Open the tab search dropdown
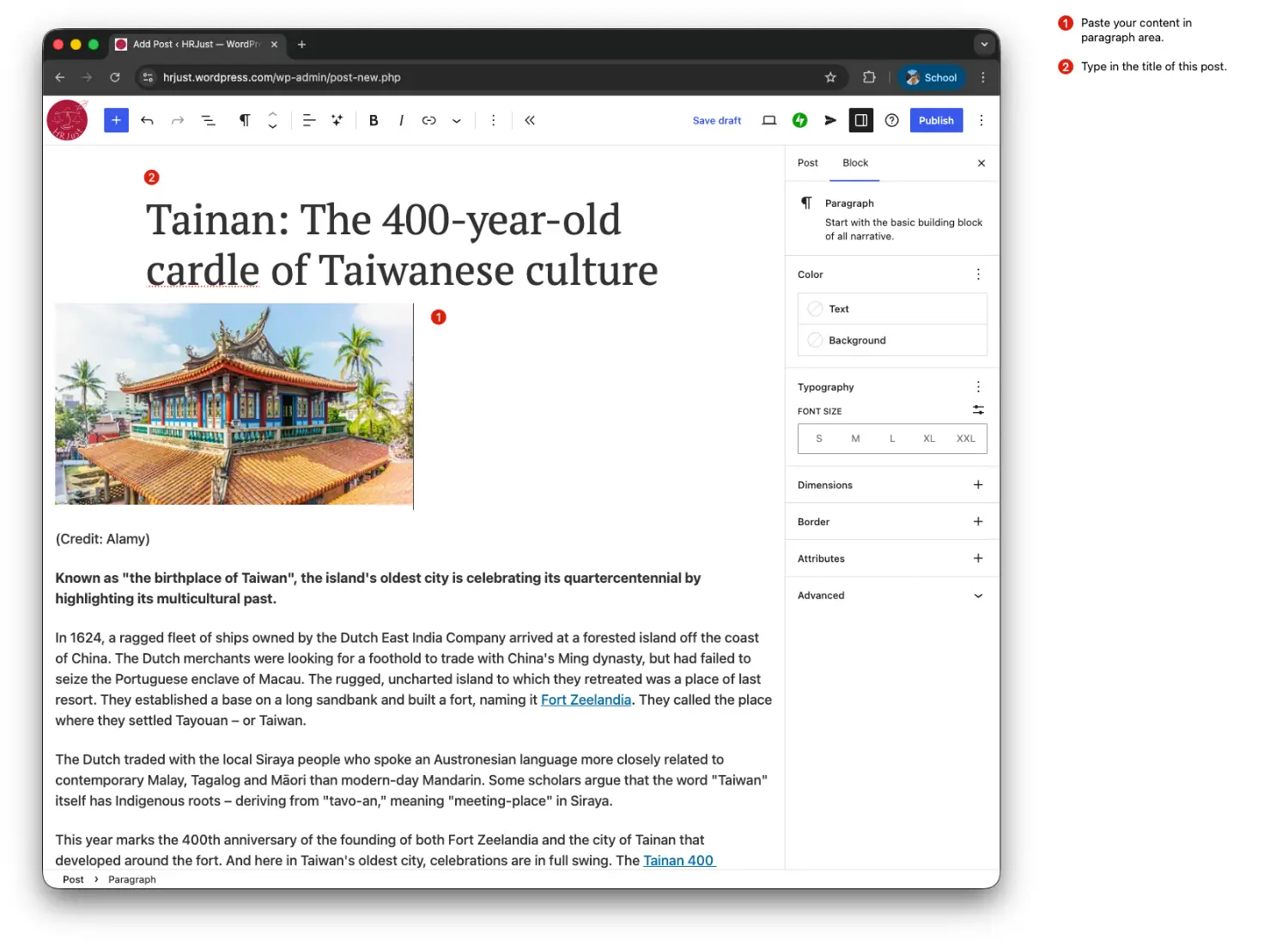The height and width of the screenshot is (945, 1288). click(984, 45)
